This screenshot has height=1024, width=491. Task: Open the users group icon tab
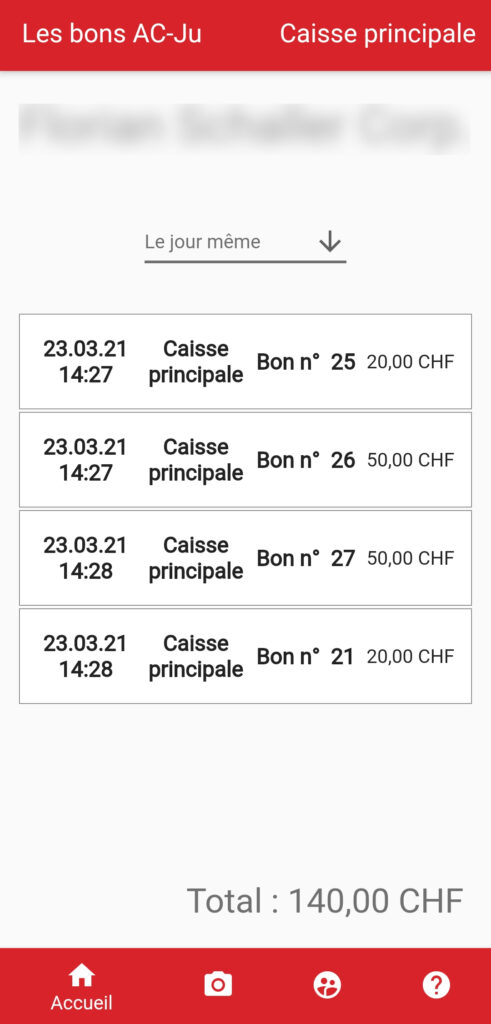click(x=327, y=984)
